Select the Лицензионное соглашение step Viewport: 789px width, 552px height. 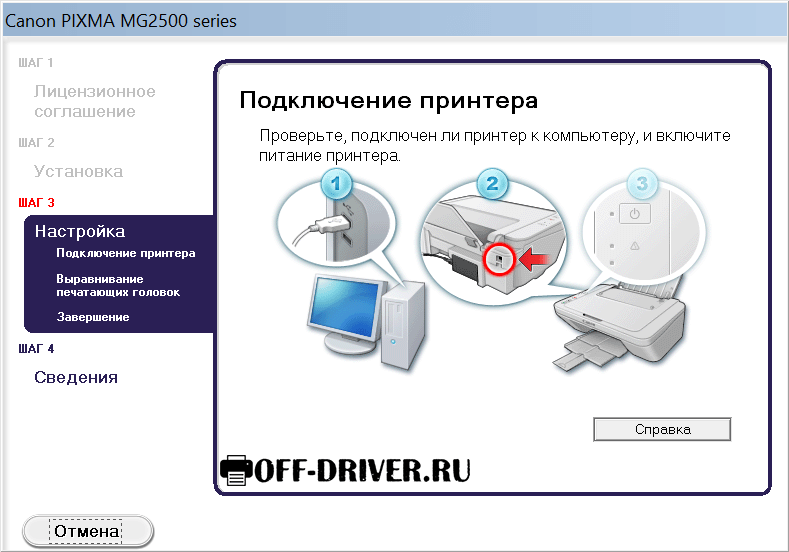[95, 101]
